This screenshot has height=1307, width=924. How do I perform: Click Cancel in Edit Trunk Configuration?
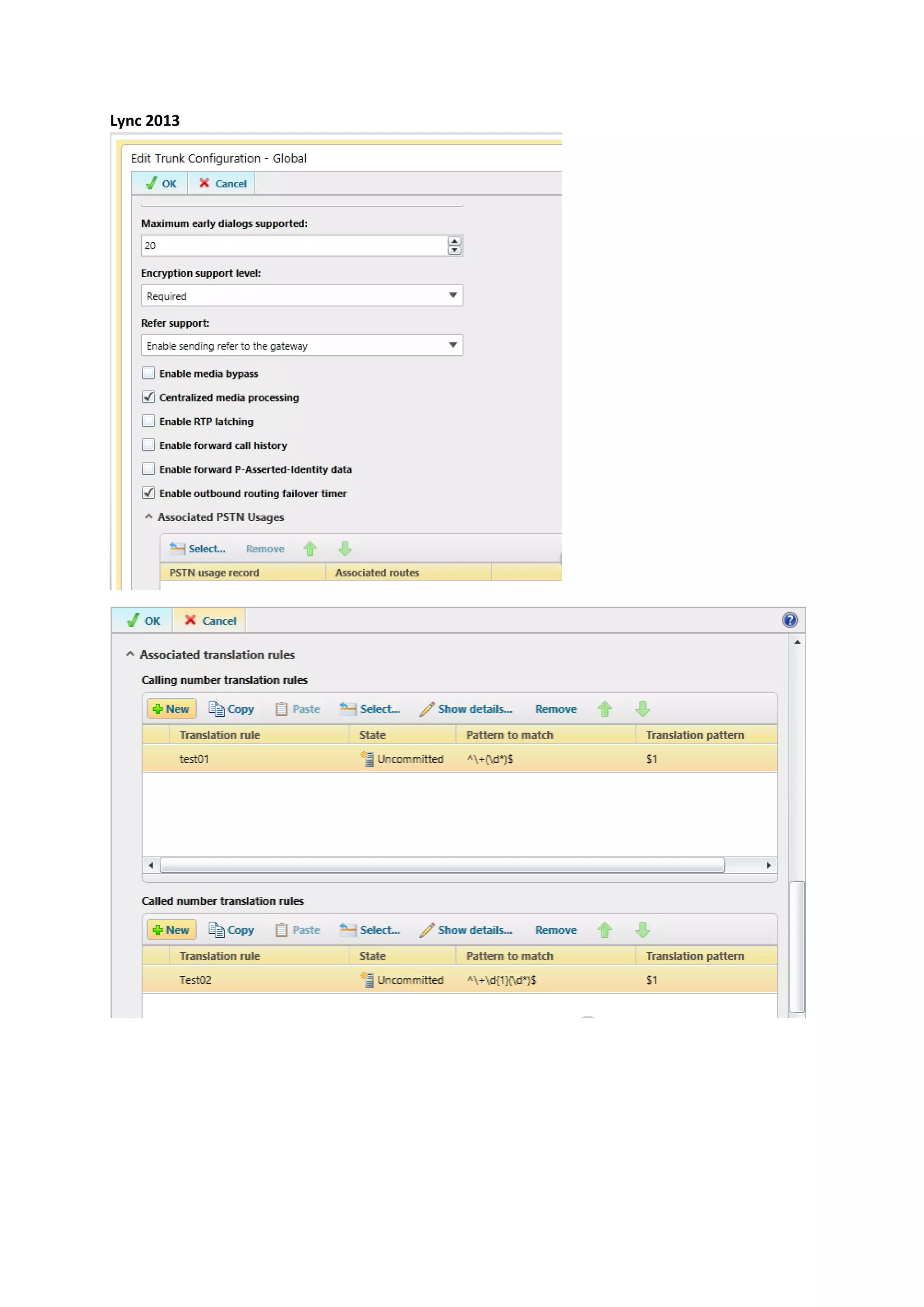pyautogui.click(x=222, y=183)
